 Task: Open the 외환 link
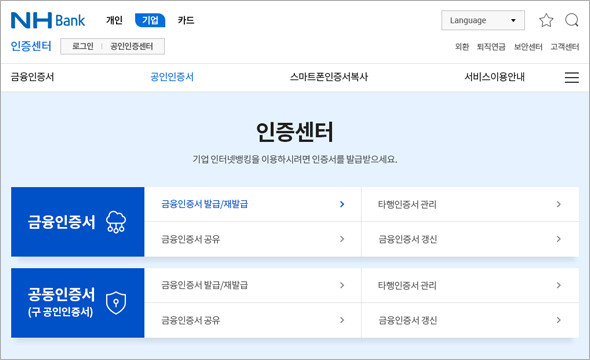[x=462, y=47]
